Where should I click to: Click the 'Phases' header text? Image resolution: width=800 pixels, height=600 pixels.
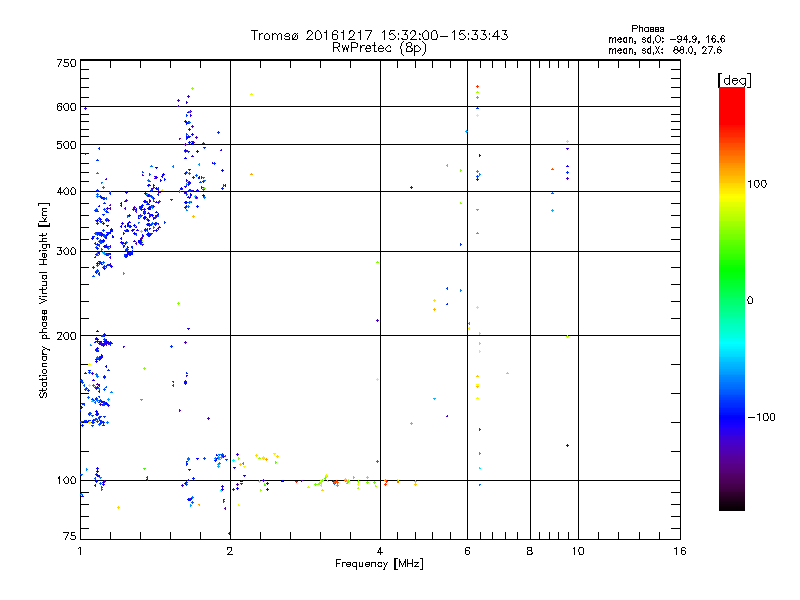(647, 29)
